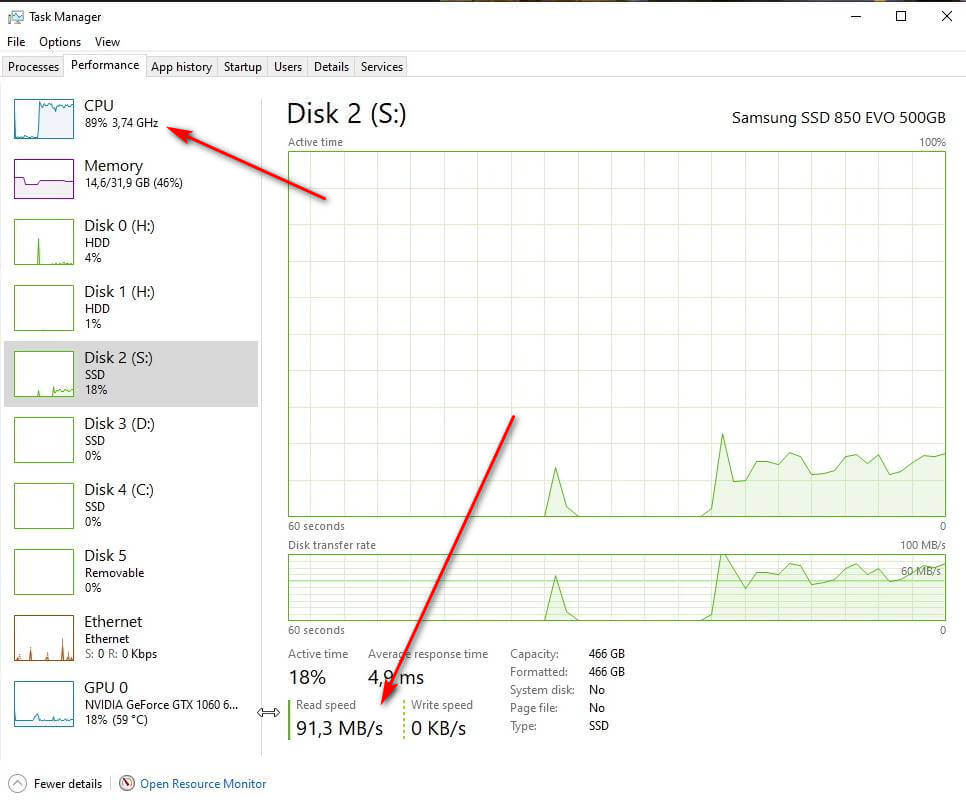
Task: Click the Average response time value
Action: 396,677
